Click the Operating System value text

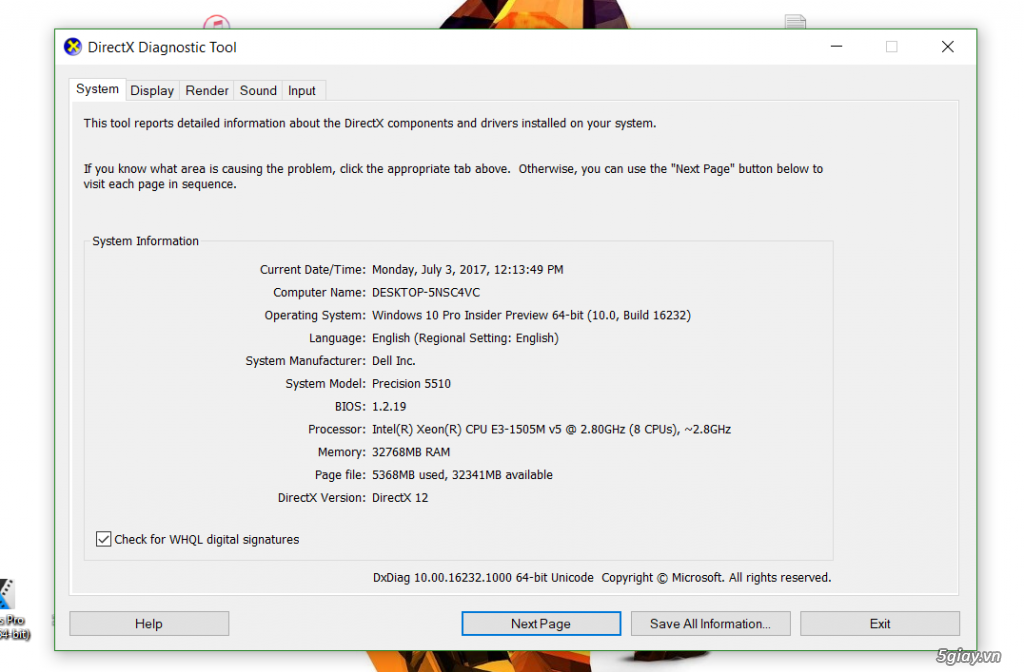coord(531,315)
